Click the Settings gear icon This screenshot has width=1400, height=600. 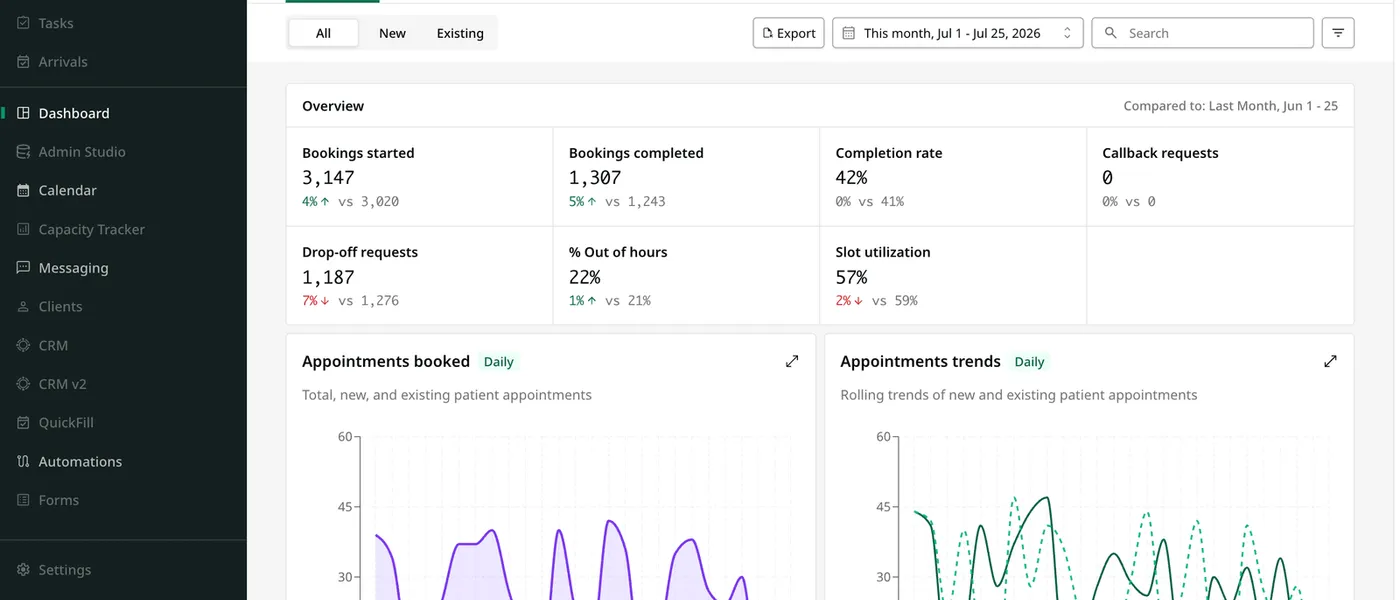[23, 570]
